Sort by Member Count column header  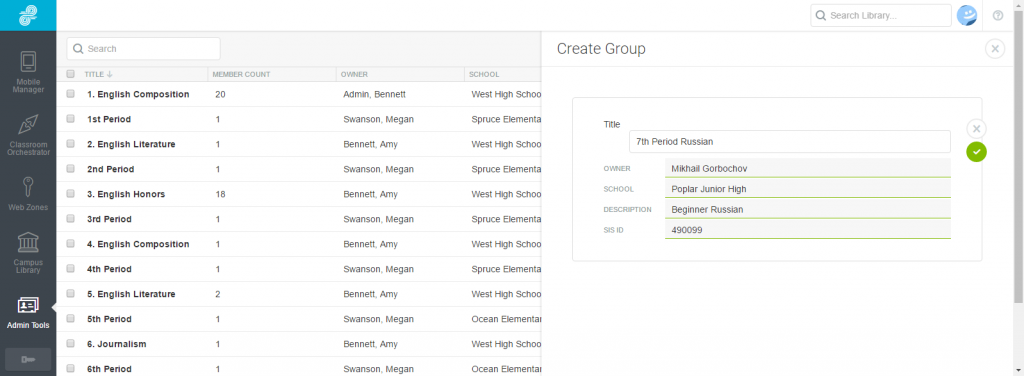coord(241,74)
